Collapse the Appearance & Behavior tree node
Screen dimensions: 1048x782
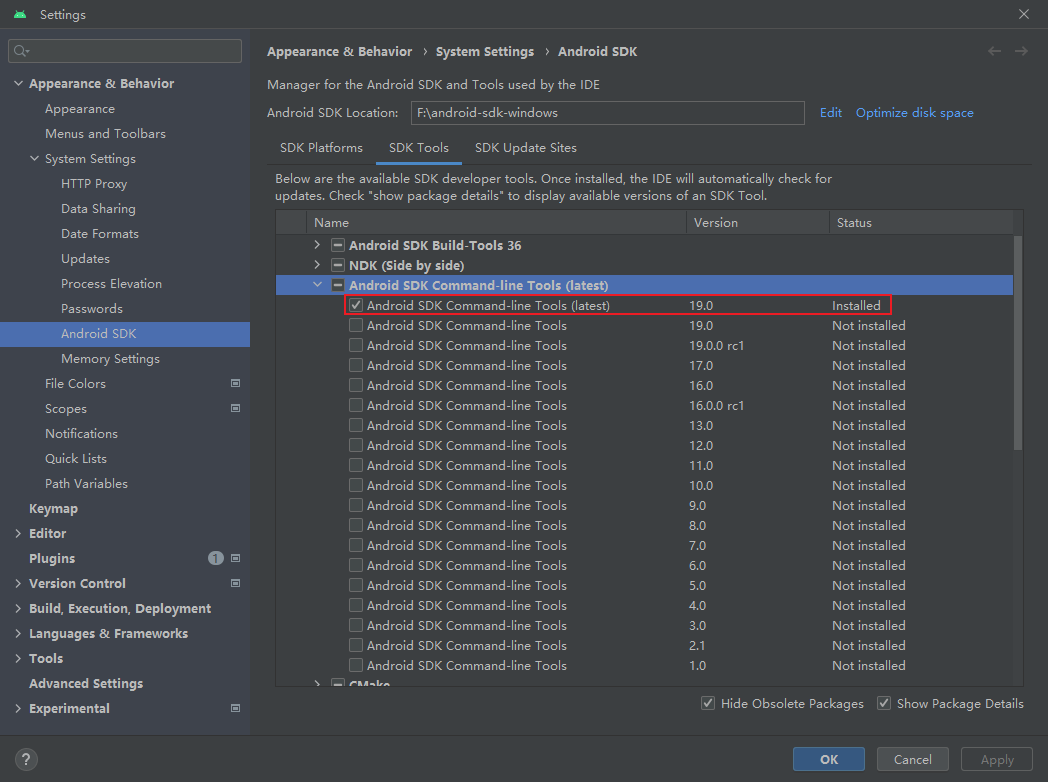[x=19, y=84]
